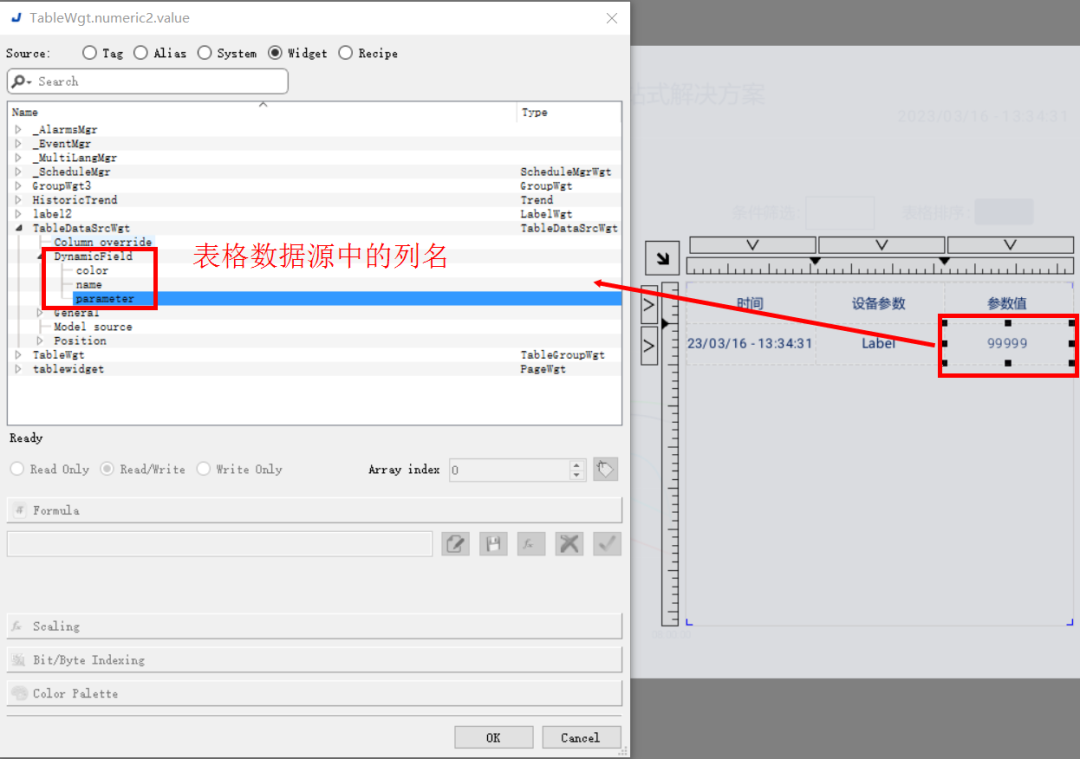The width and height of the screenshot is (1080, 759).
Task: Expand the Position tree node
Action: coord(40,341)
